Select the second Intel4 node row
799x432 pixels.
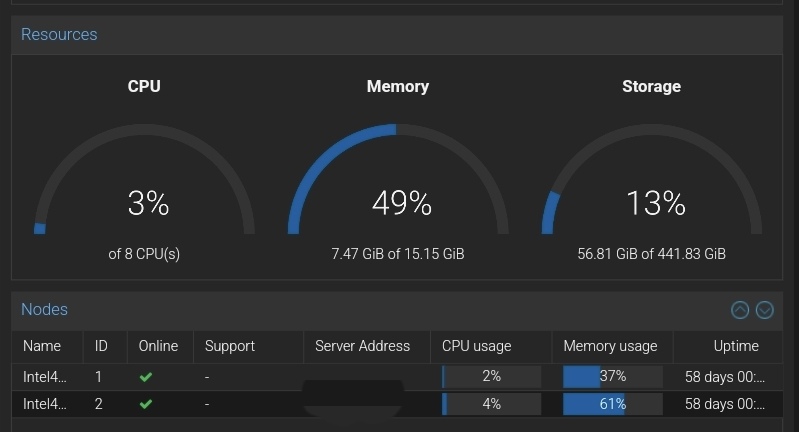(397, 404)
